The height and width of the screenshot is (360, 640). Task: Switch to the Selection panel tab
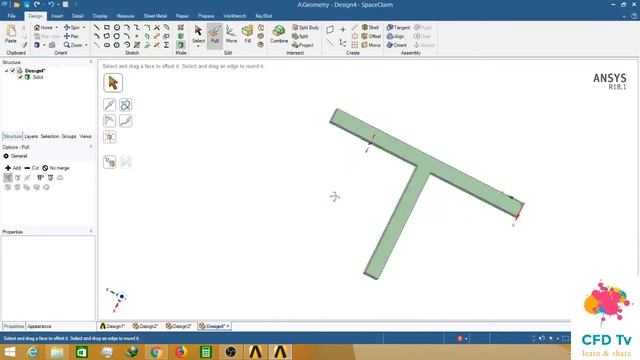pos(50,136)
